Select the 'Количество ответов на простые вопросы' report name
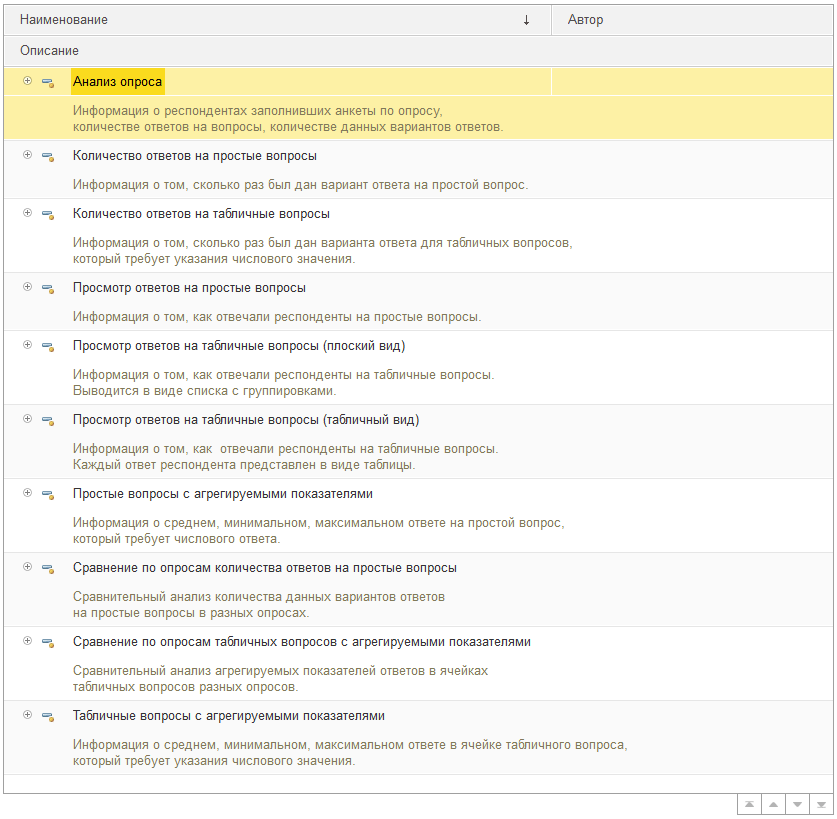 coord(195,156)
